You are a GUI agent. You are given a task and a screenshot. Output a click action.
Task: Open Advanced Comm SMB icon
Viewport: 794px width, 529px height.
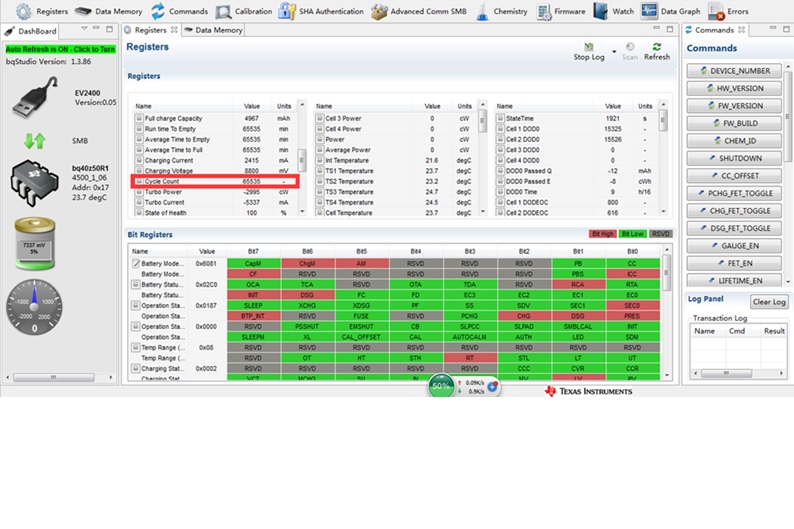pyautogui.click(x=379, y=11)
